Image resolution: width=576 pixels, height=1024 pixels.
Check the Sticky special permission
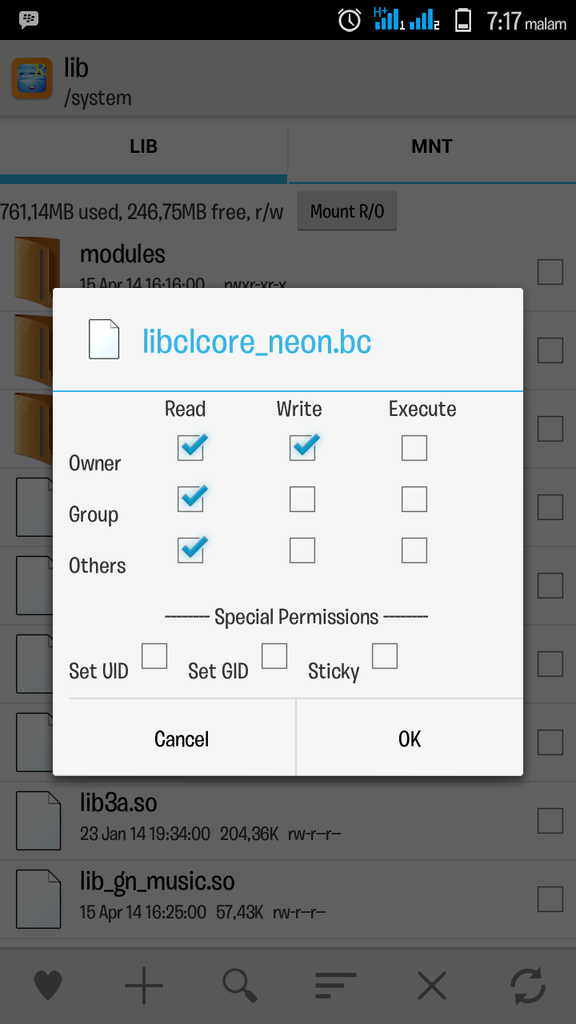click(385, 656)
